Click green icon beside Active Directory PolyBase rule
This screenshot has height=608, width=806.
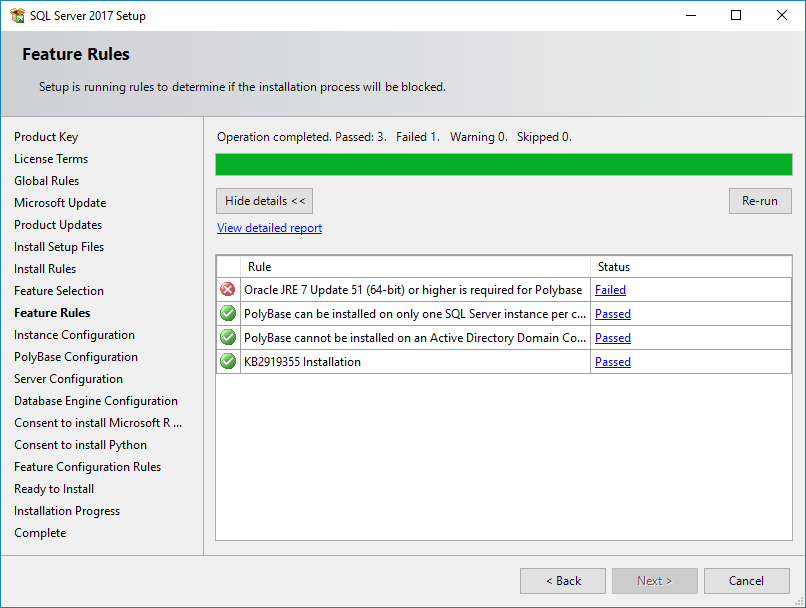227,337
